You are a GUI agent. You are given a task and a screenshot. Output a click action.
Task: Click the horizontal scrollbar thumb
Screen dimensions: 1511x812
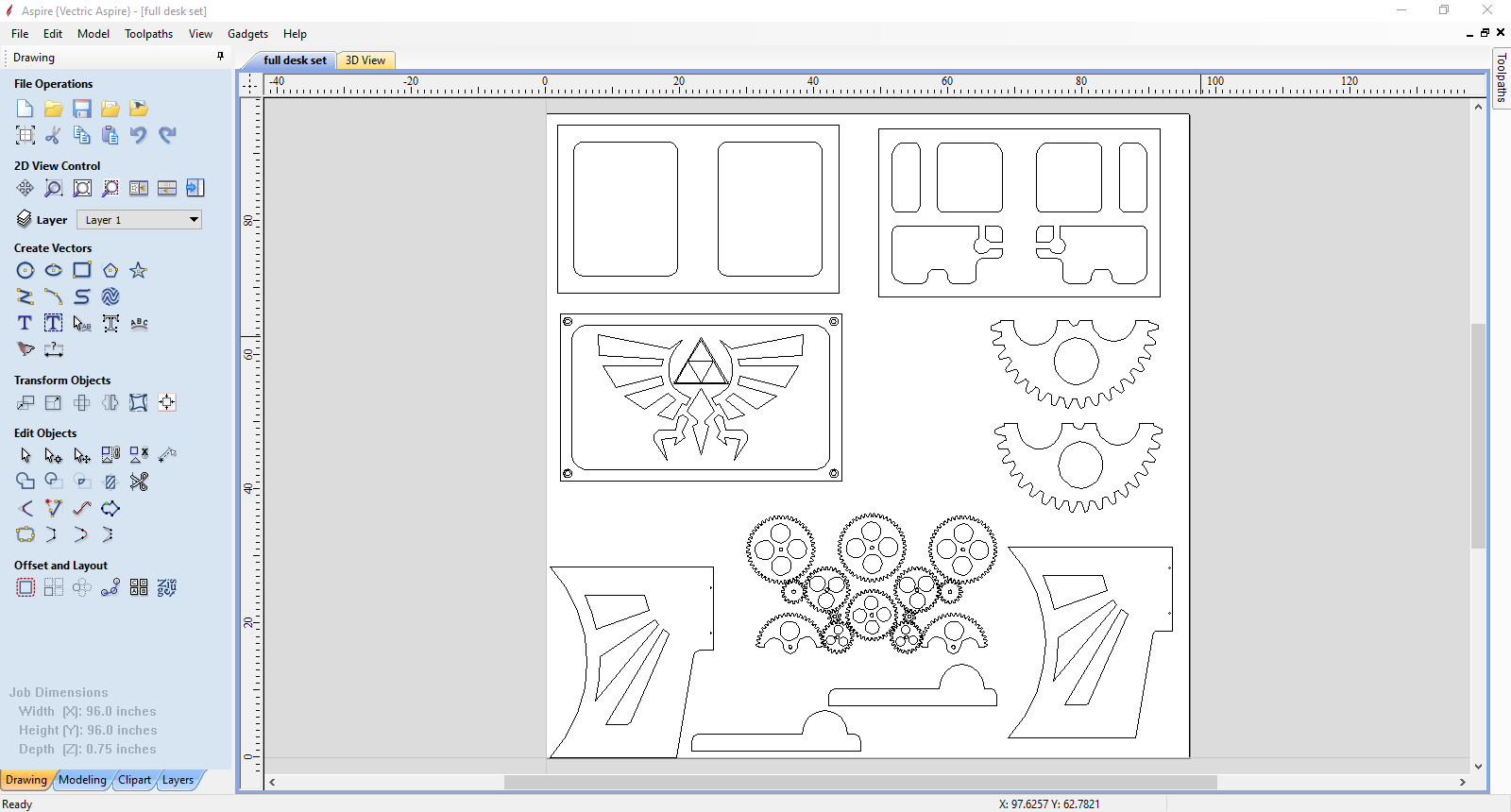pos(860,782)
